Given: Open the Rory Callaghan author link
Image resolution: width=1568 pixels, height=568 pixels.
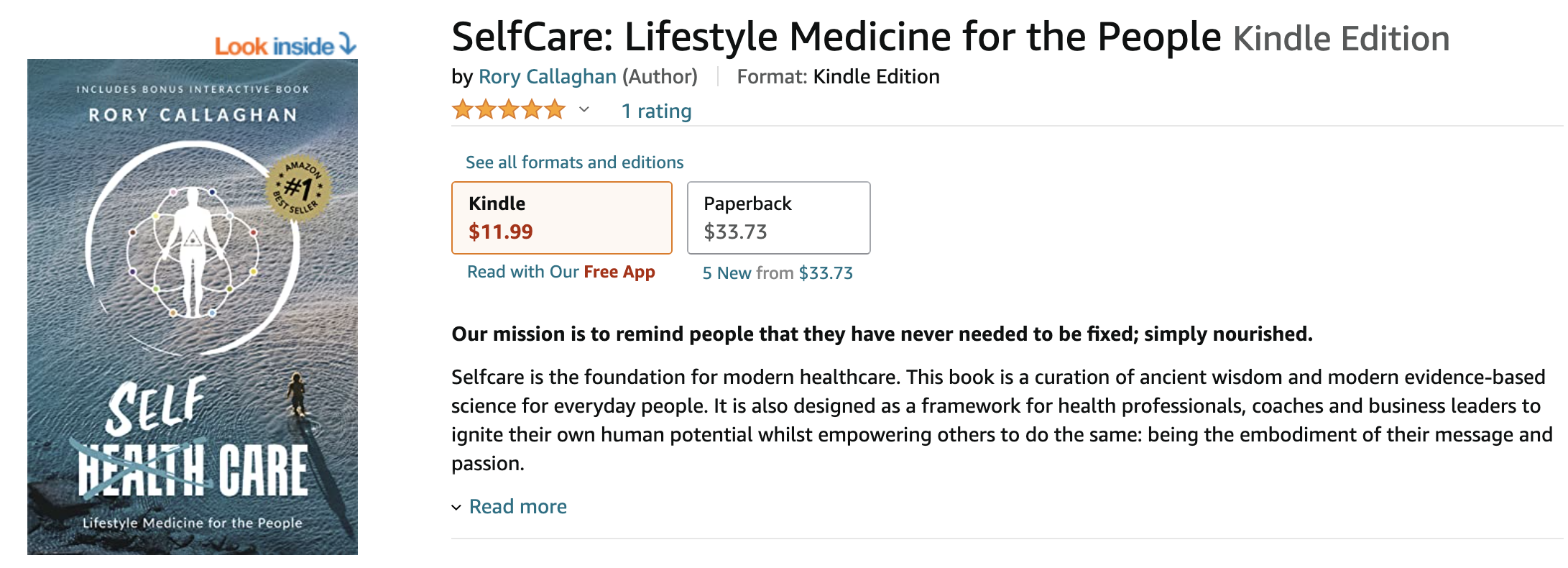Looking at the screenshot, I should tap(547, 76).
